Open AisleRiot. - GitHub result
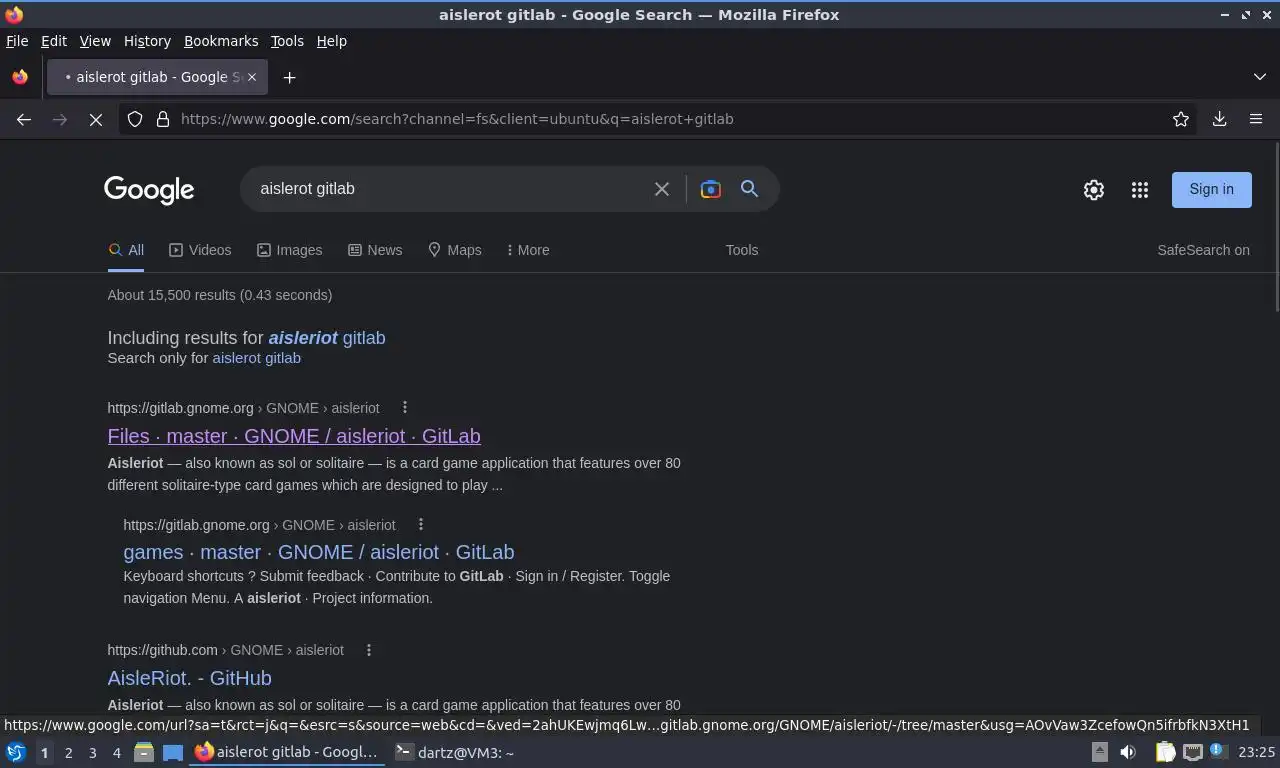 coord(190,678)
